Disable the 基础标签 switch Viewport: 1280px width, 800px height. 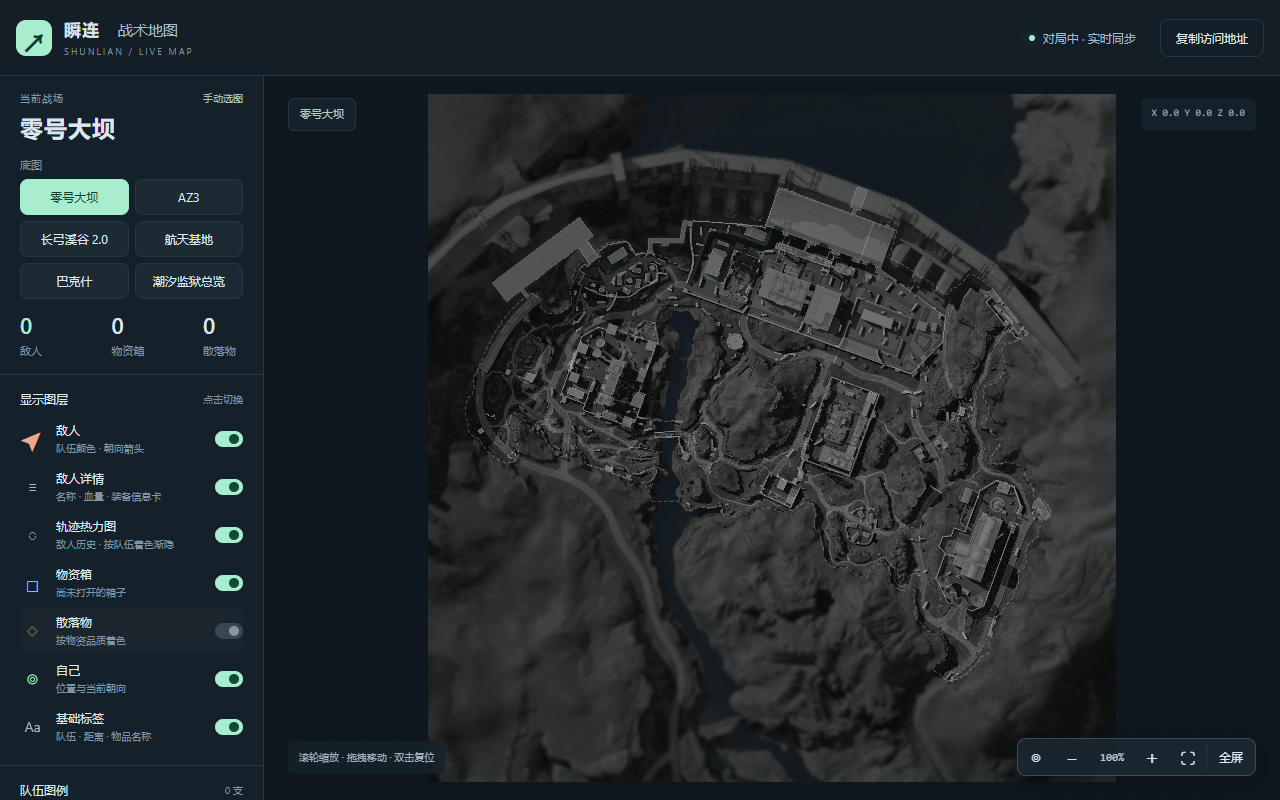[x=229, y=727]
